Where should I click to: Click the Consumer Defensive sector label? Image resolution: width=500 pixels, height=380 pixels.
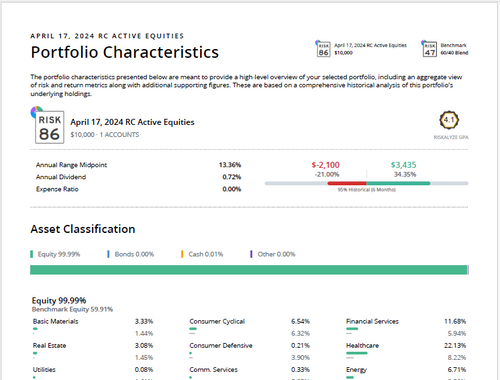coord(221,346)
